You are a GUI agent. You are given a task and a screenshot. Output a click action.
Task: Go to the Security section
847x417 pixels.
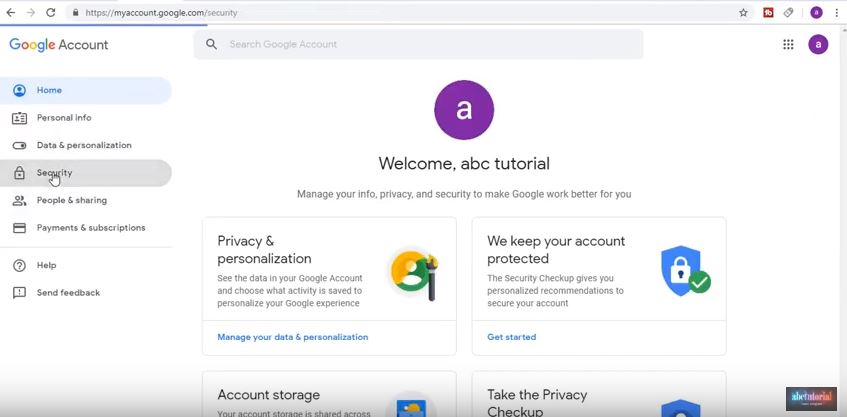click(x=86, y=173)
